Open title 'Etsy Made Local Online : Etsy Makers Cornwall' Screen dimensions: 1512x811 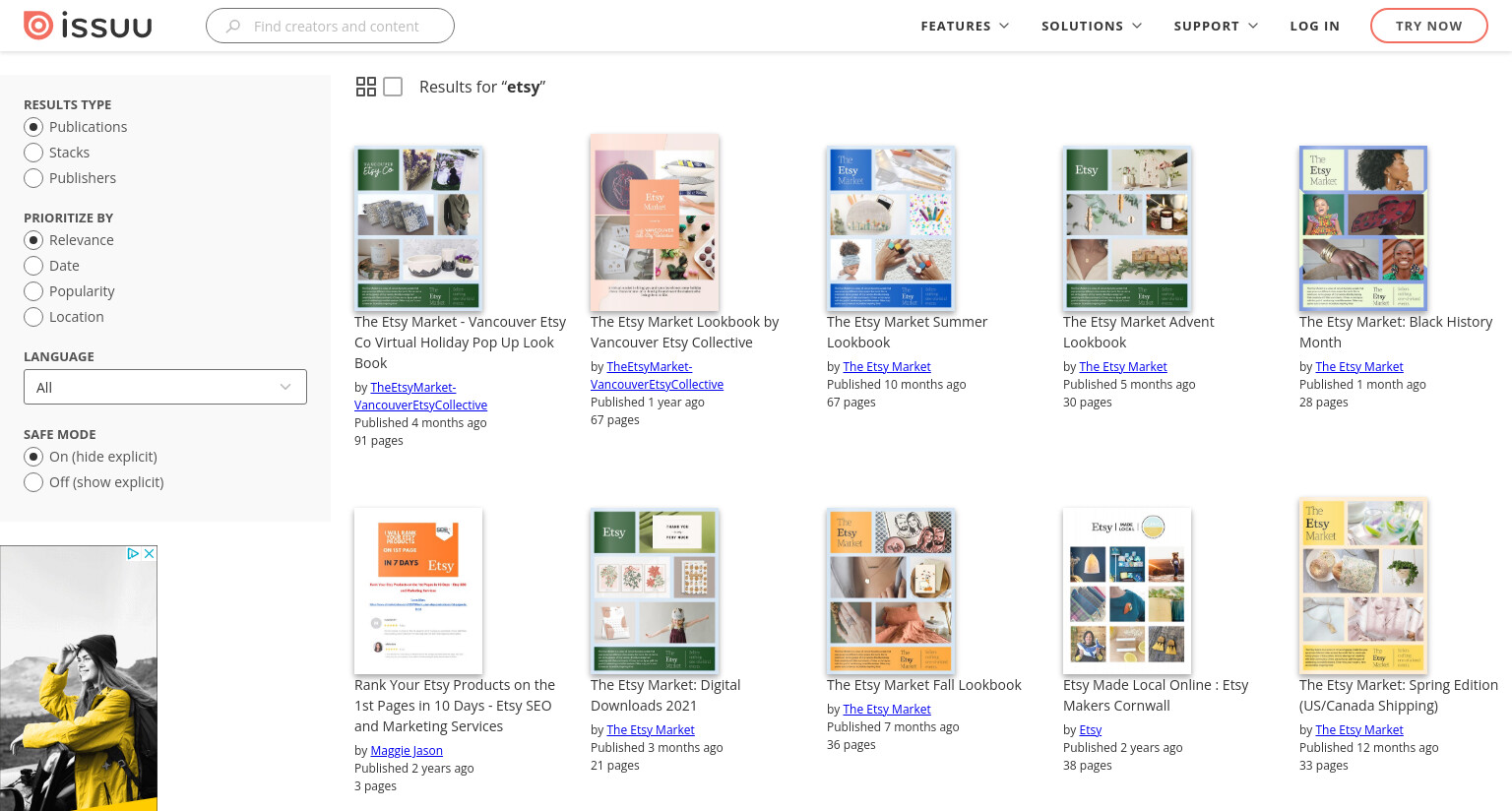tap(1156, 695)
